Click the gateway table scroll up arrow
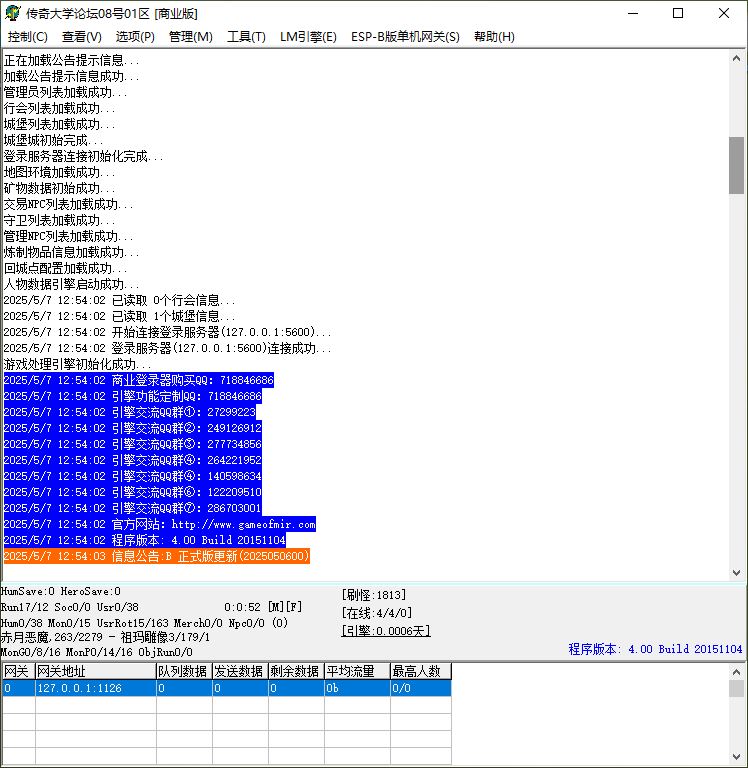Viewport: 748px width, 768px height. pos(736,671)
